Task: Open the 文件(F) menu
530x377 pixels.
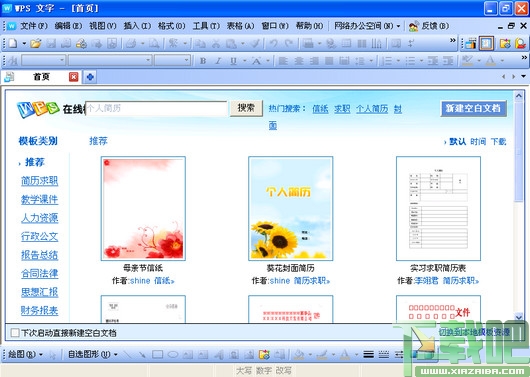Action: click(x=34, y=26)
